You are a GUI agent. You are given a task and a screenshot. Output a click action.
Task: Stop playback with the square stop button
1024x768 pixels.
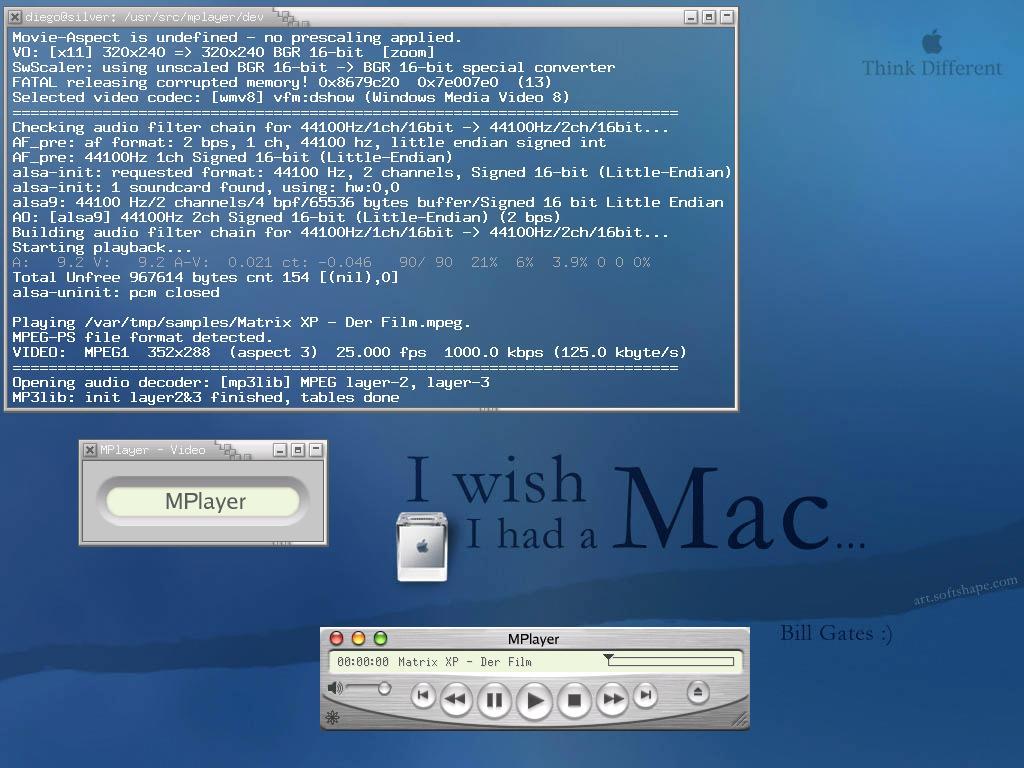(574, 700)
